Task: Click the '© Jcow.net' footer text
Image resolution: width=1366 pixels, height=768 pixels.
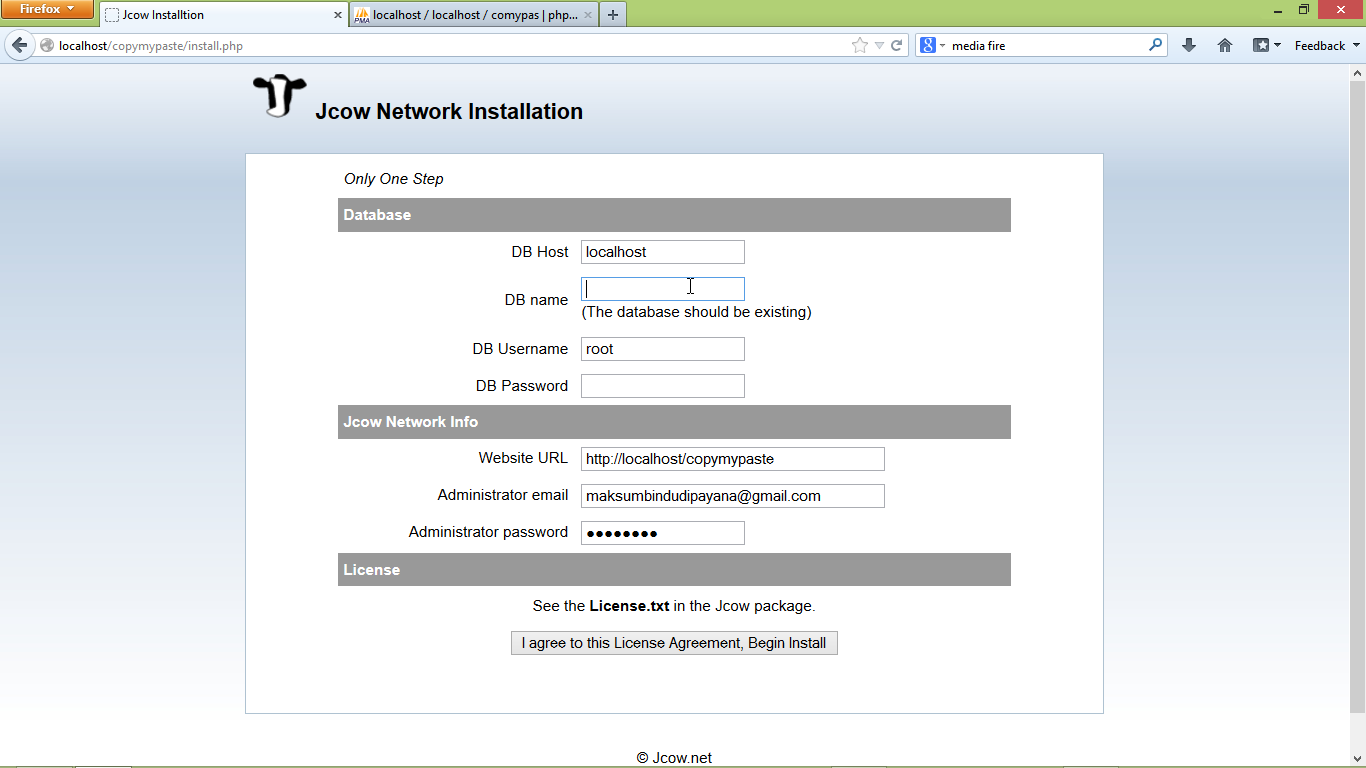Action: tap(674, 758)
